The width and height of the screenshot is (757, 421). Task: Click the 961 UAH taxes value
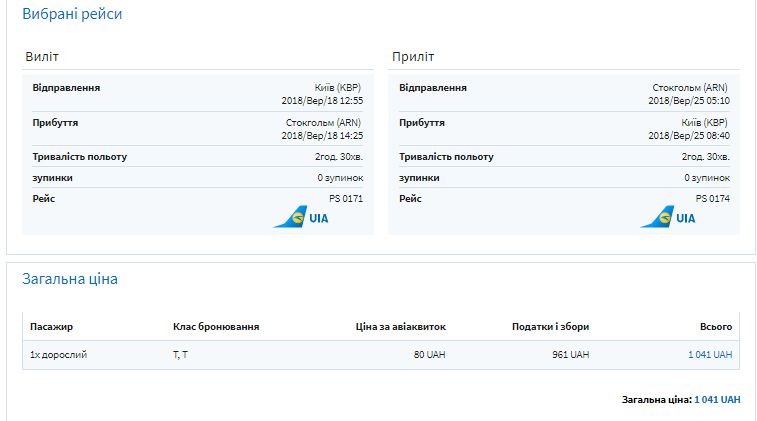point(571,355)
